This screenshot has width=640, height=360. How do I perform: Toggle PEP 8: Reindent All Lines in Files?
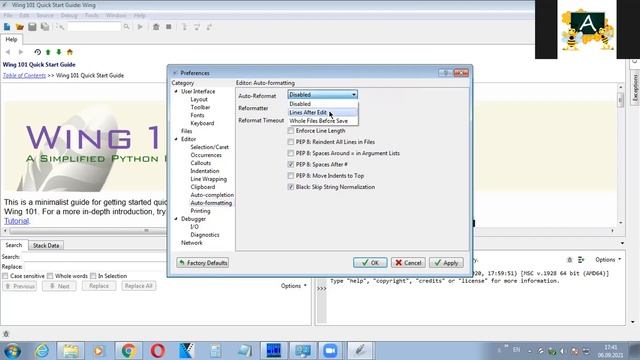[291, 142]
